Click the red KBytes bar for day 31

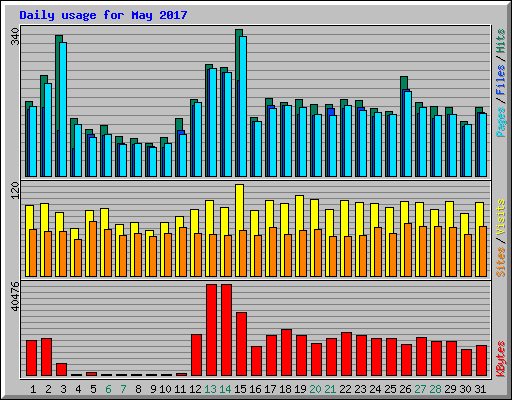point(481,361)
